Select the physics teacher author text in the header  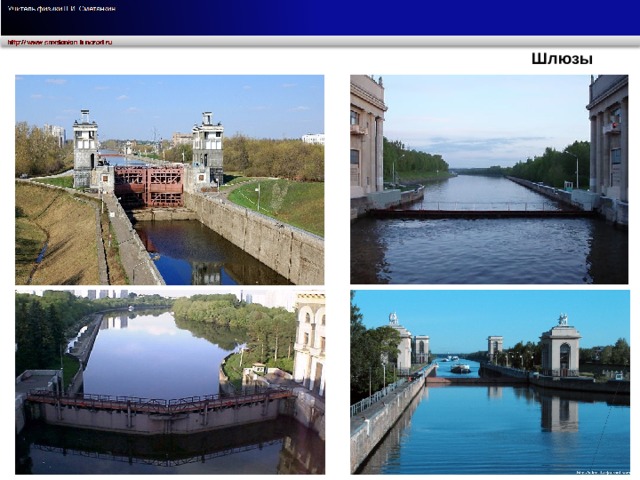tap(62, 9)
